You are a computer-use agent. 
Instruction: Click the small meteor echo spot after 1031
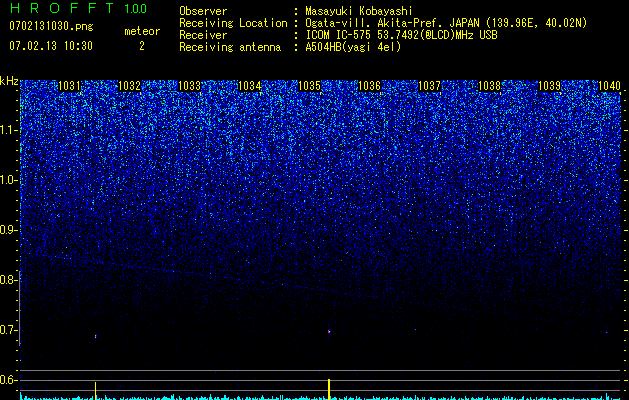pyautogui.click(x=95, y=336)
